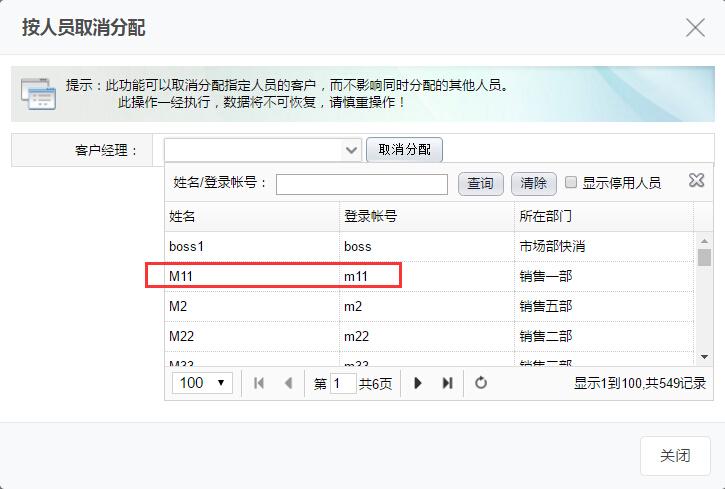725x489 pixels.
Task: Sort by the 所在部门 column header
Action: (603, 216)
